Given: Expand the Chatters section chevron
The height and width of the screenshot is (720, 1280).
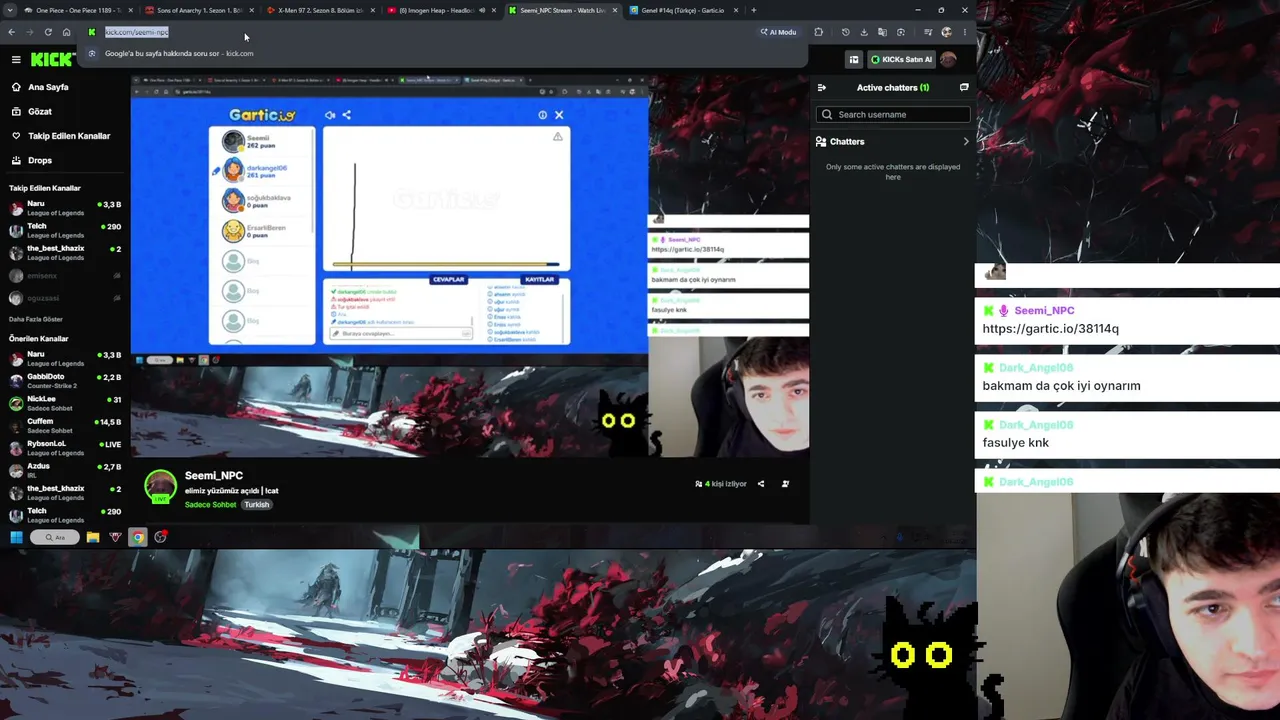Looking at the screenshot, I should click(966, 142).
